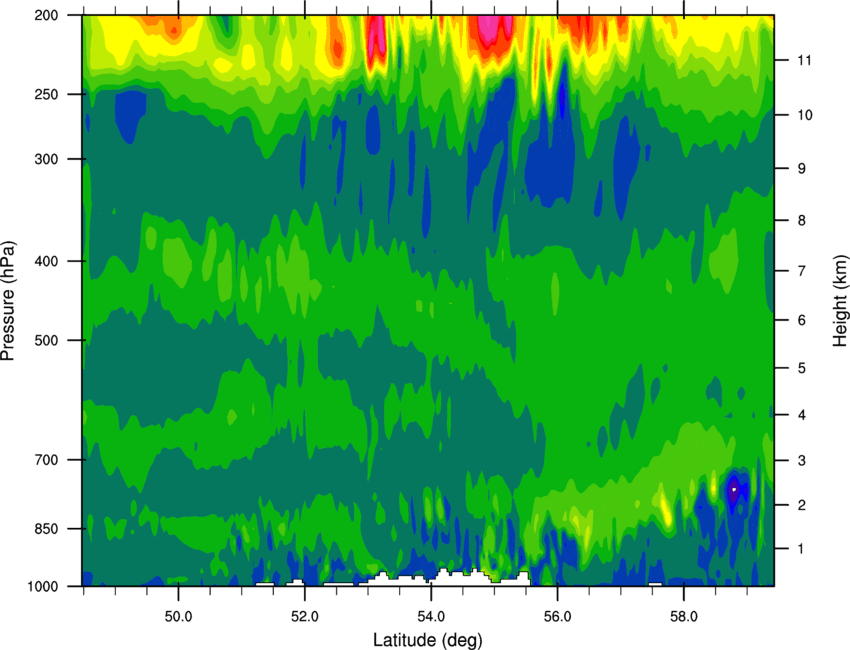Image resolution: width=850 pixels, height=650 pixels.
Task: Select the 50.0 latitude tick label
Action: pos(178,617)
